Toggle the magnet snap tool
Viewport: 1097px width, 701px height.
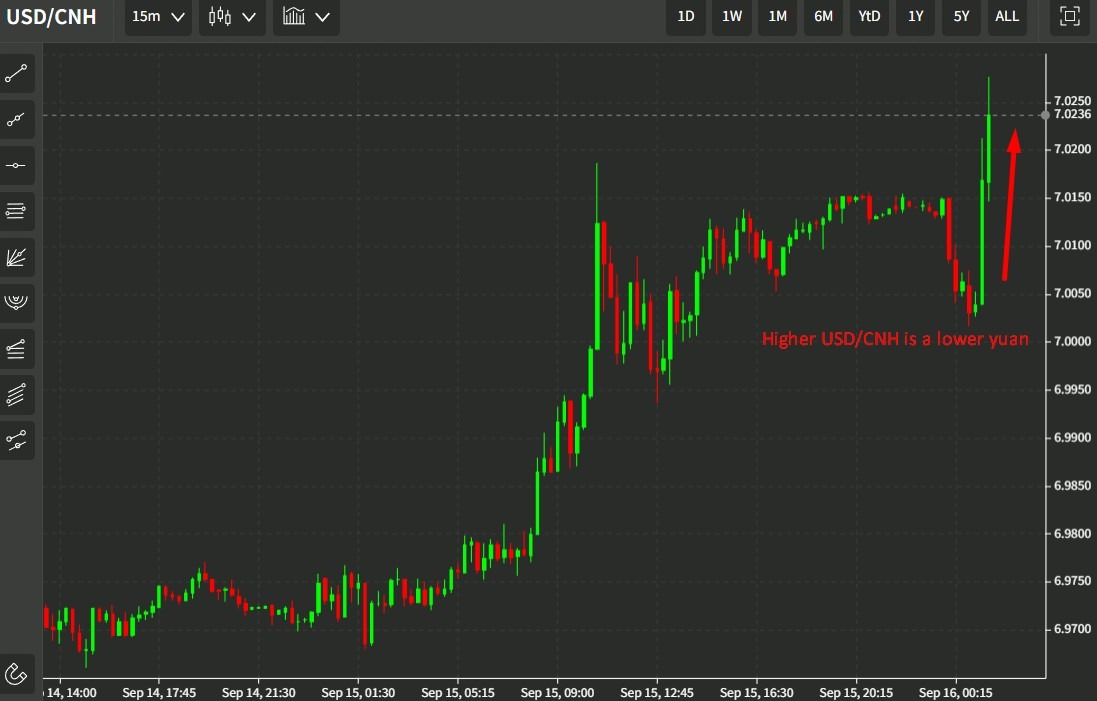(16, 674)
